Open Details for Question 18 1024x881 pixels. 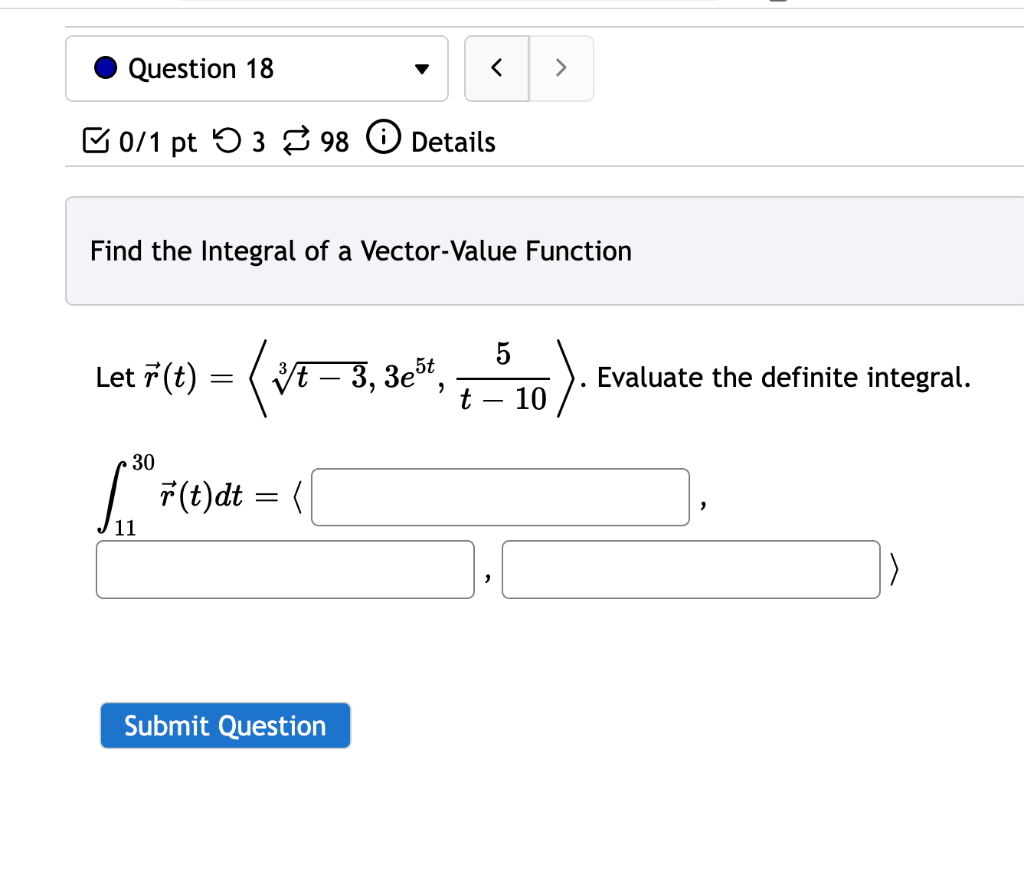[x=453, y=142]
